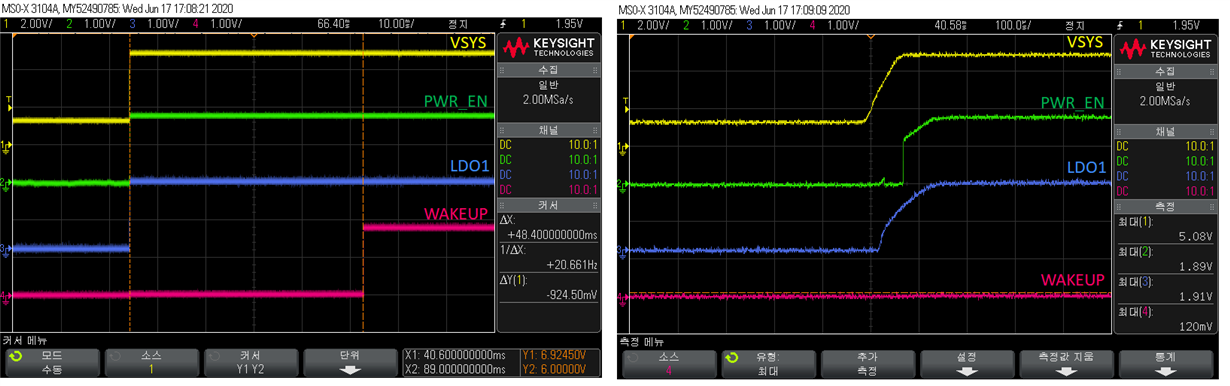Toggle channel 1 2.00V/ indicator on left scope
The height and width of the screenshot is (386, 1230).
(28, 22)
